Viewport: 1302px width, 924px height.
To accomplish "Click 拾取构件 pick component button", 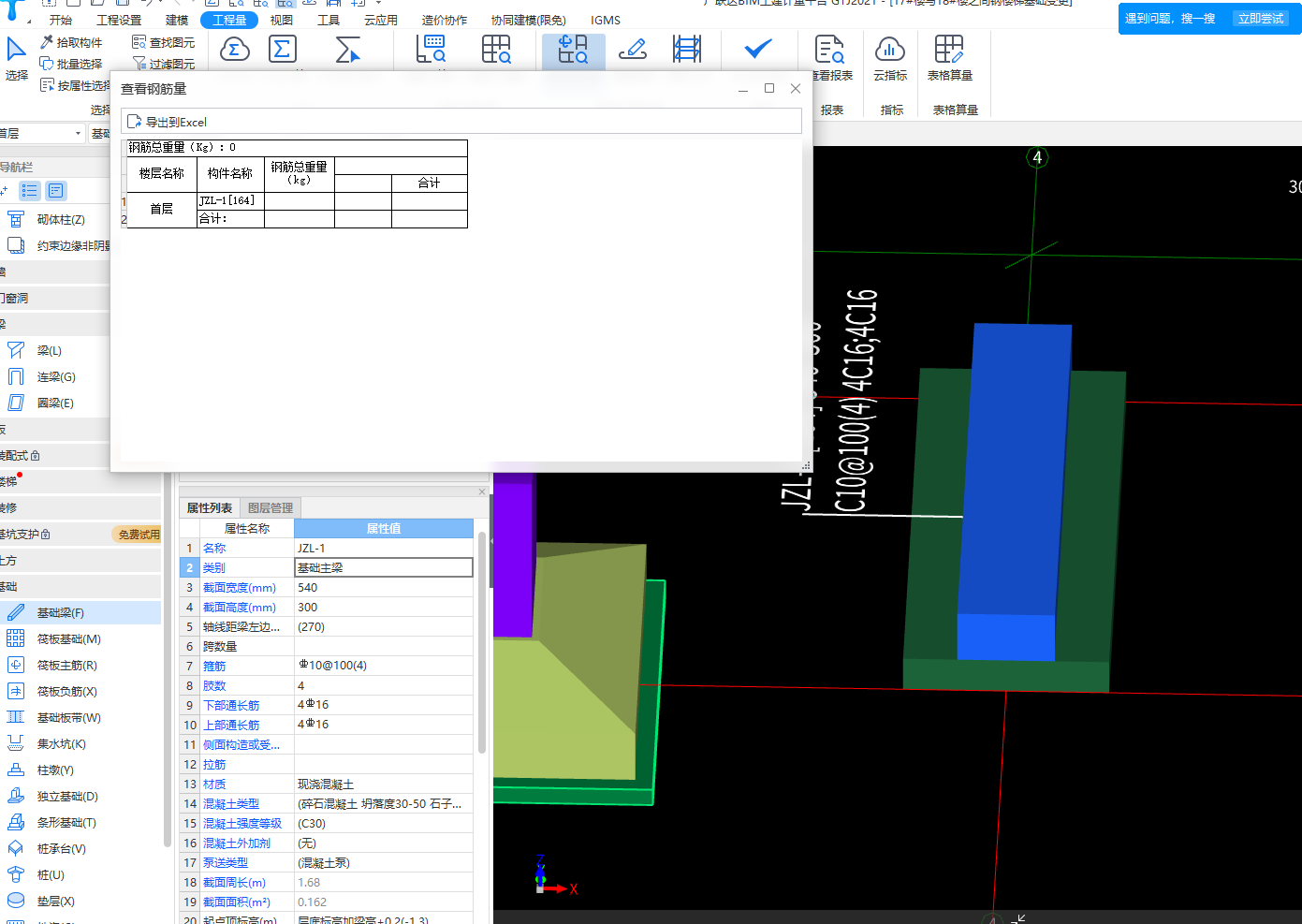I will pyautogui.click(x=71, y=42).
